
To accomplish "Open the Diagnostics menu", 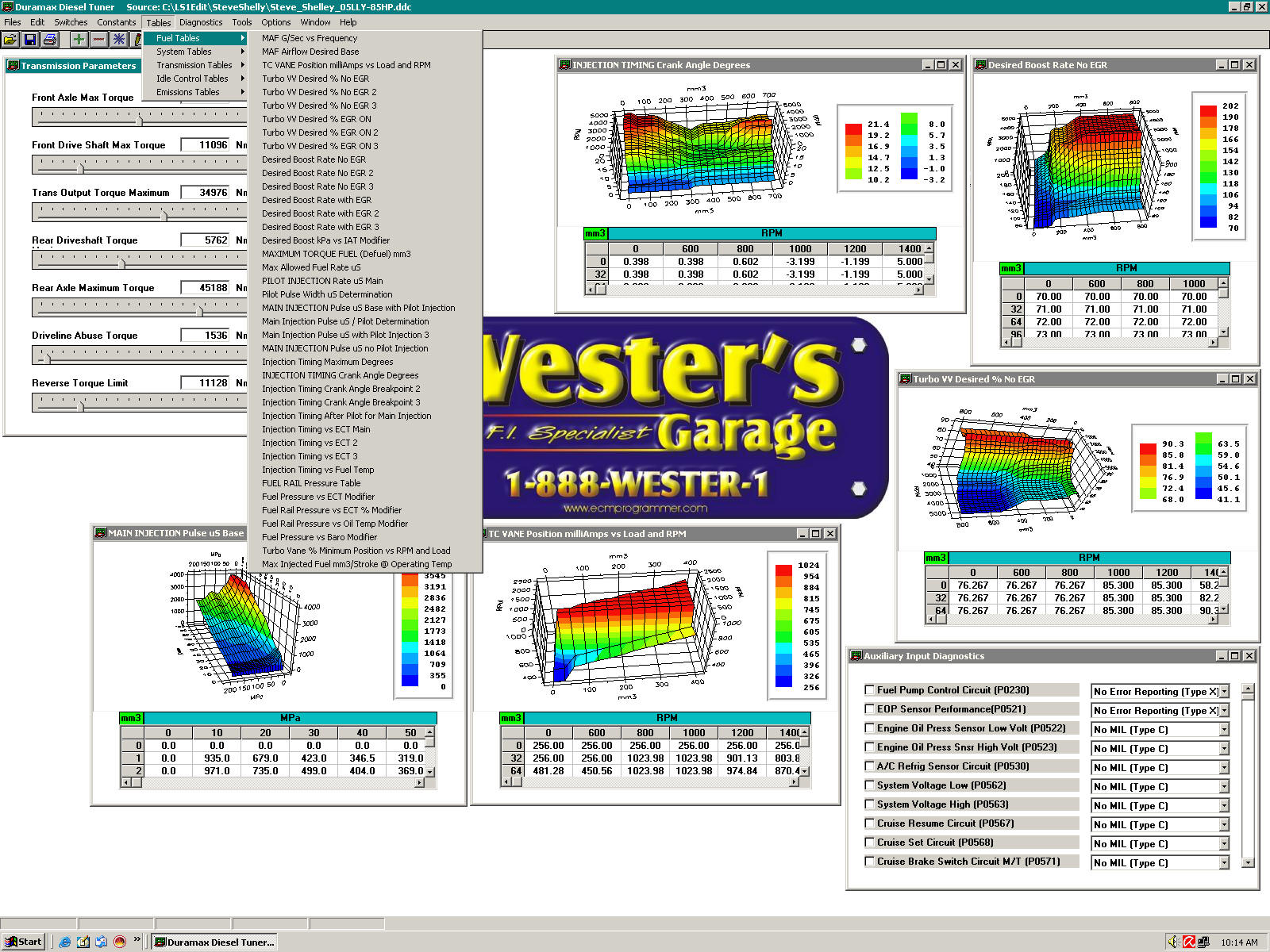I will [x=201, y=22].
